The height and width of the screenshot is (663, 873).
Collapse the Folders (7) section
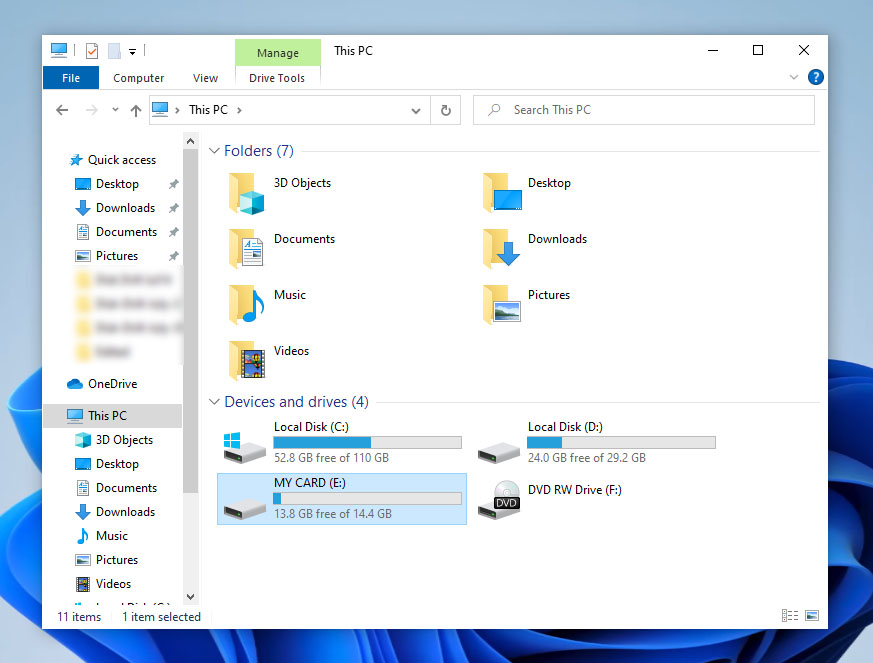214,150
